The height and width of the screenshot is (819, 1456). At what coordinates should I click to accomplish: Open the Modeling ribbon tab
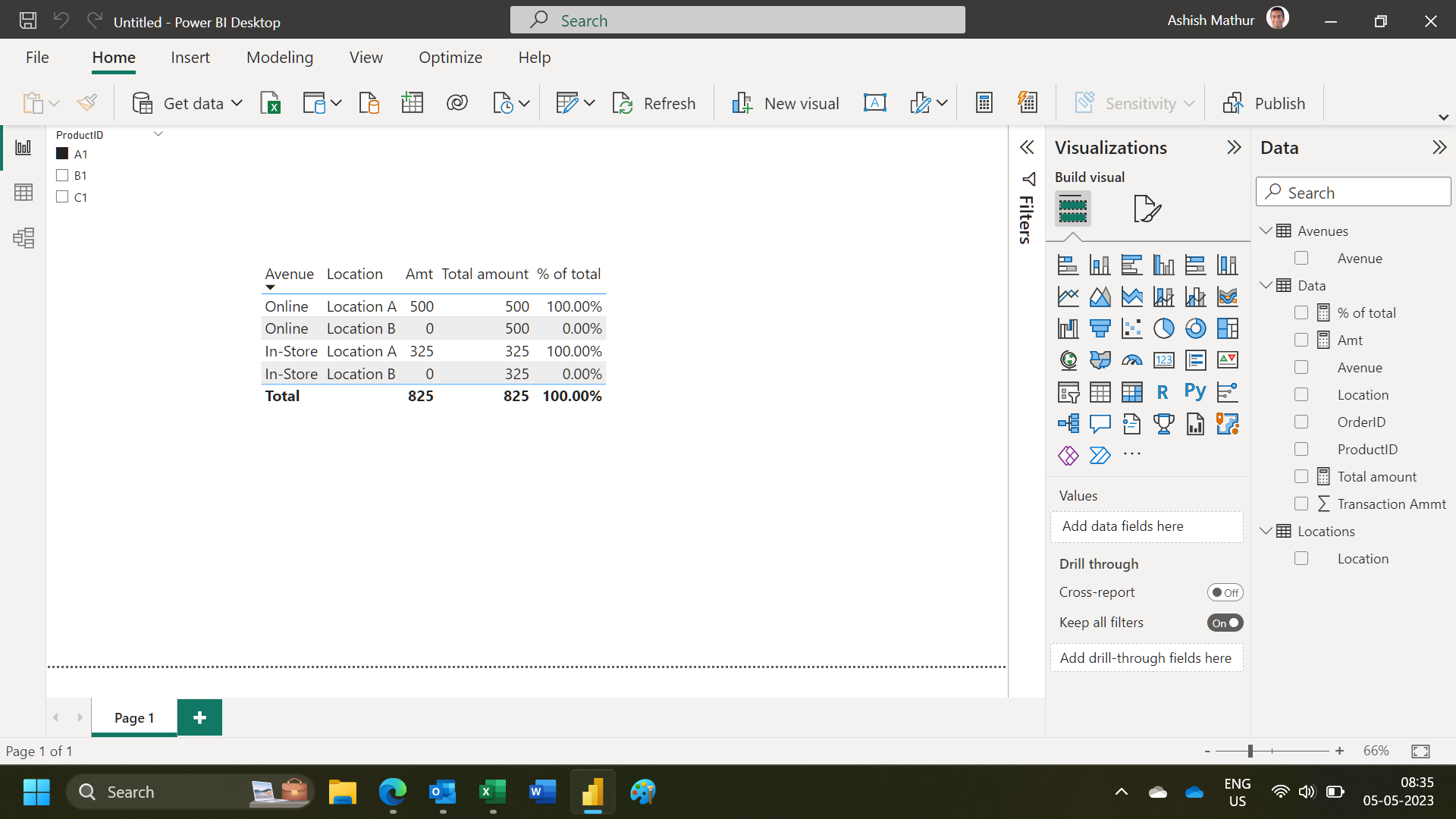(x=280, y=58)
